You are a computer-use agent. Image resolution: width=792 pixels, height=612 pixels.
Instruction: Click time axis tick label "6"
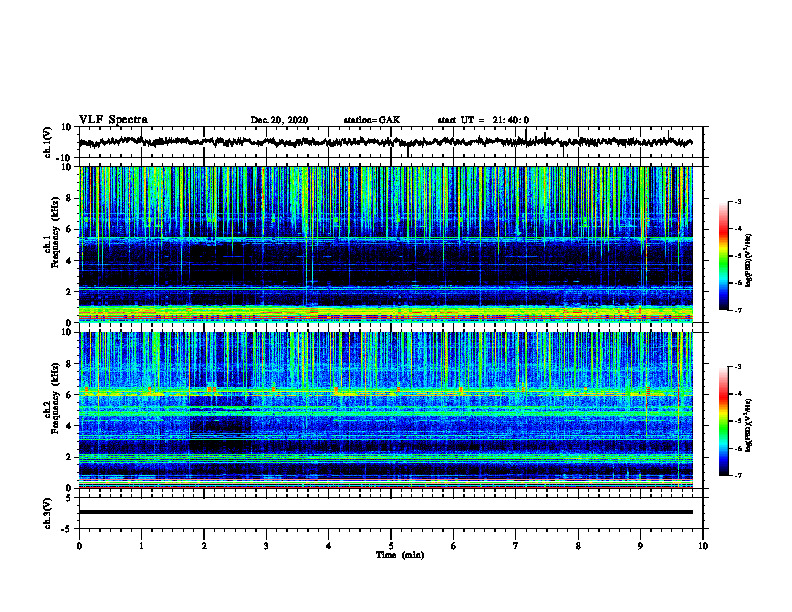(454, 546)
